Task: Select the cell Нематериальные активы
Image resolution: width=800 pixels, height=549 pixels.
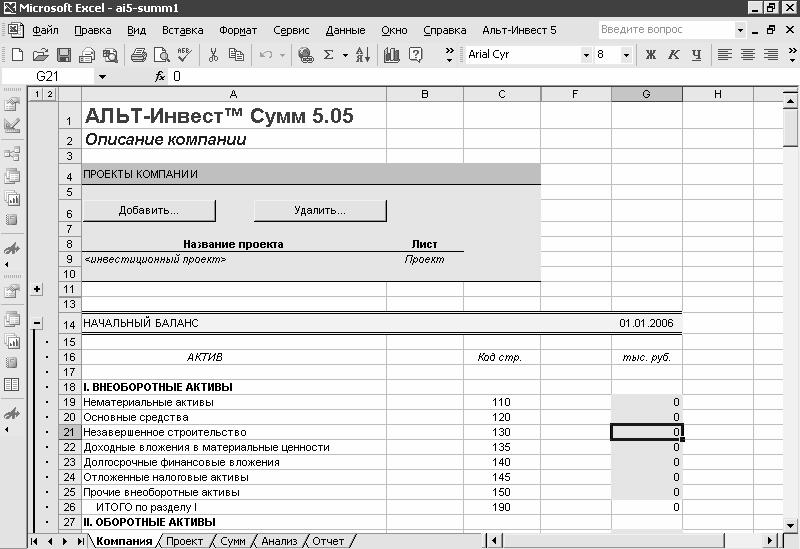Action: [x=234, y=403]
